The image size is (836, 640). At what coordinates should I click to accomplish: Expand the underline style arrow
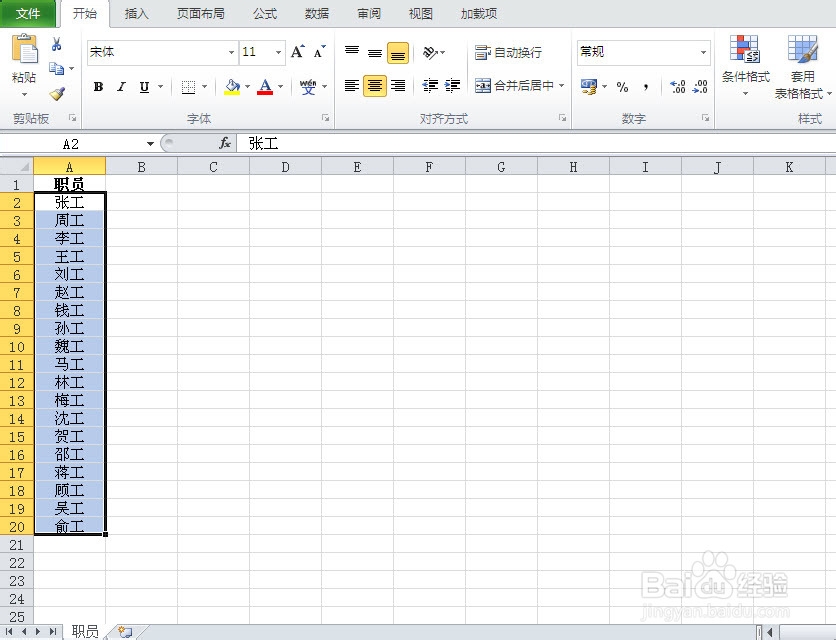click(160, 86)
